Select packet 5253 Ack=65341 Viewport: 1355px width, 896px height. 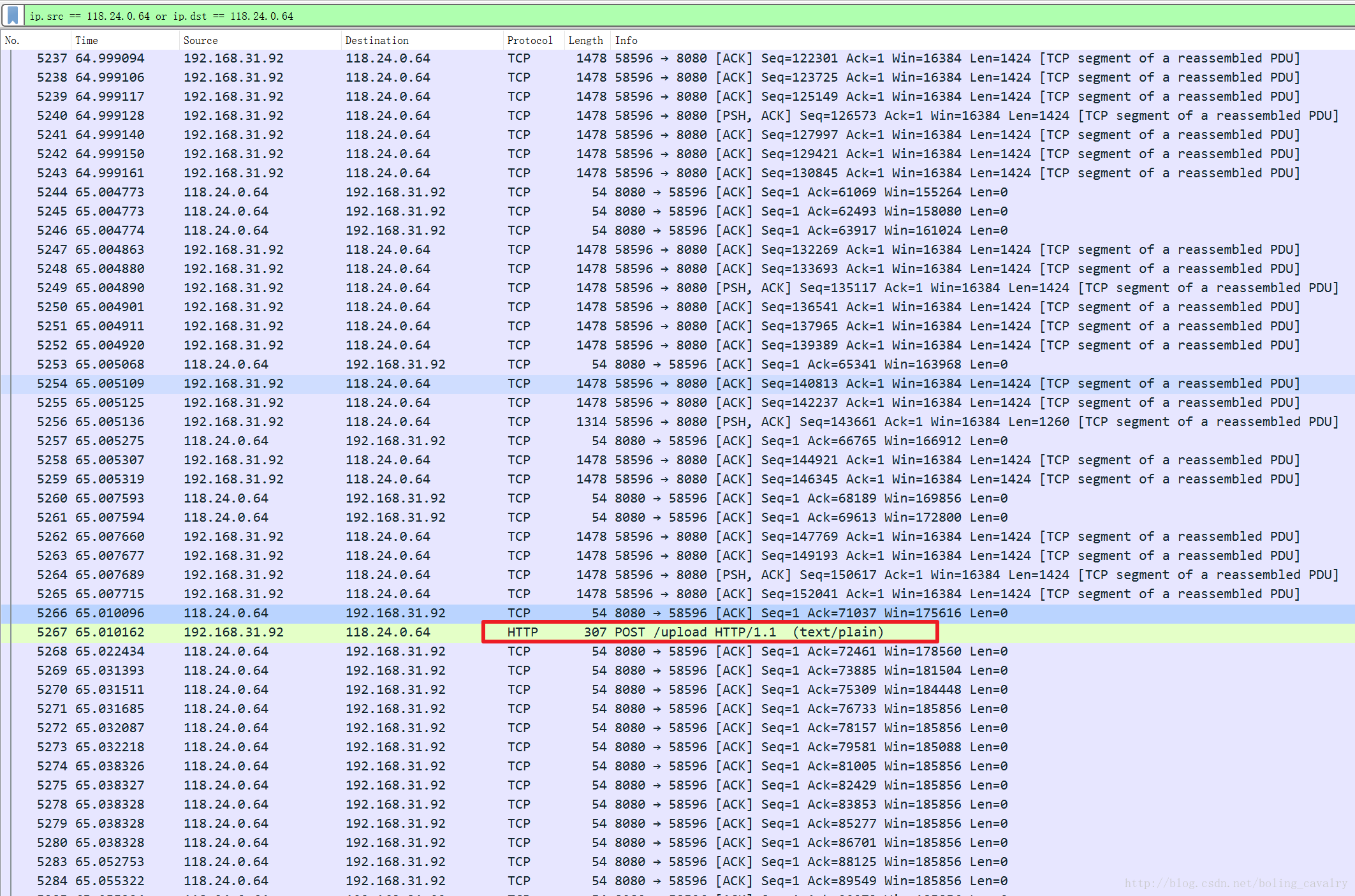pyautogui.click(x=677, y=364)
